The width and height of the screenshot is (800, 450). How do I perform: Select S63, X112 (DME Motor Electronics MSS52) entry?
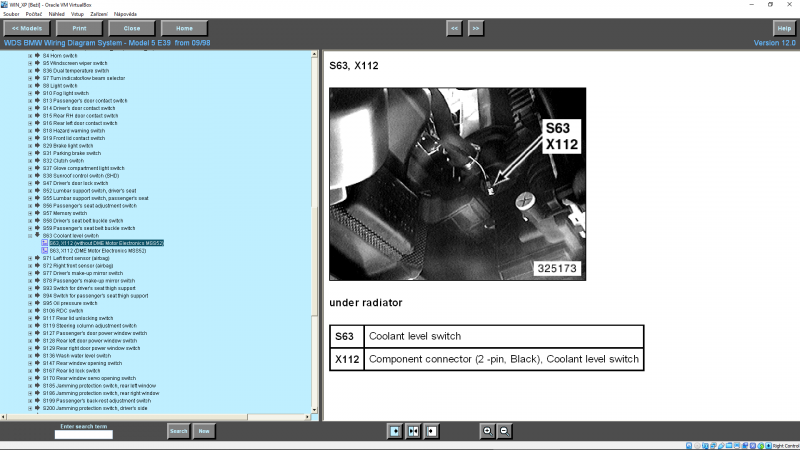[98, 251]
